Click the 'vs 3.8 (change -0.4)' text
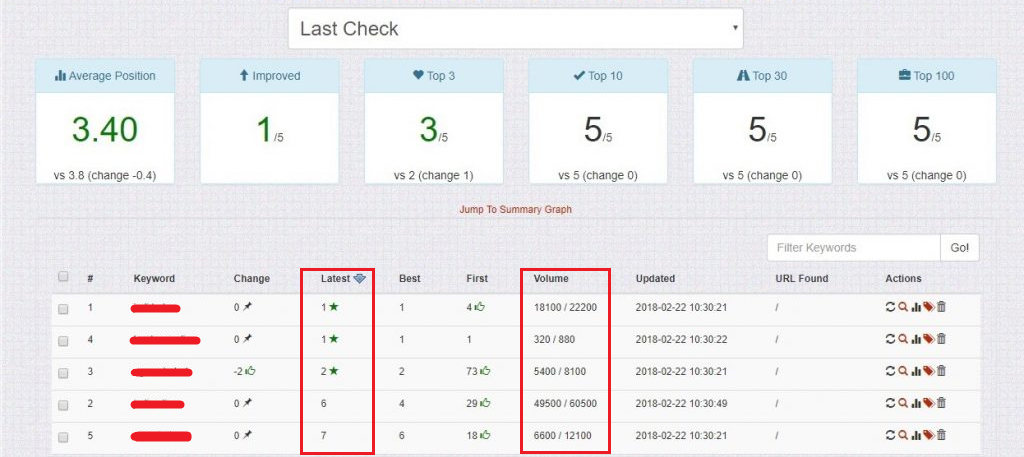 105,176
